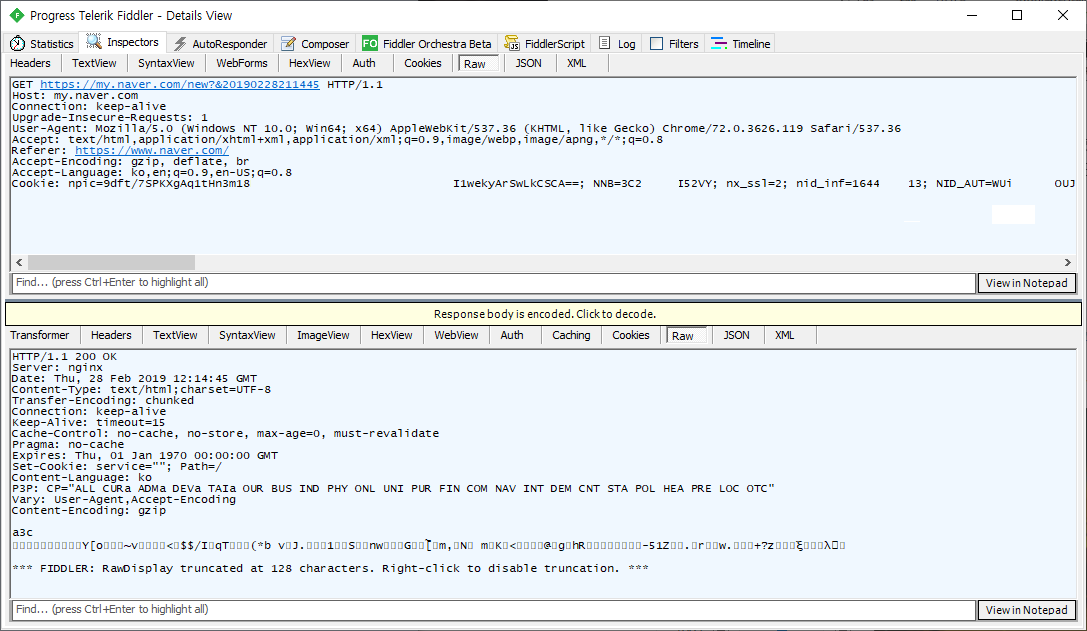Toggle the Filters checkbox
1087x631 pixels.
point(656,44)
